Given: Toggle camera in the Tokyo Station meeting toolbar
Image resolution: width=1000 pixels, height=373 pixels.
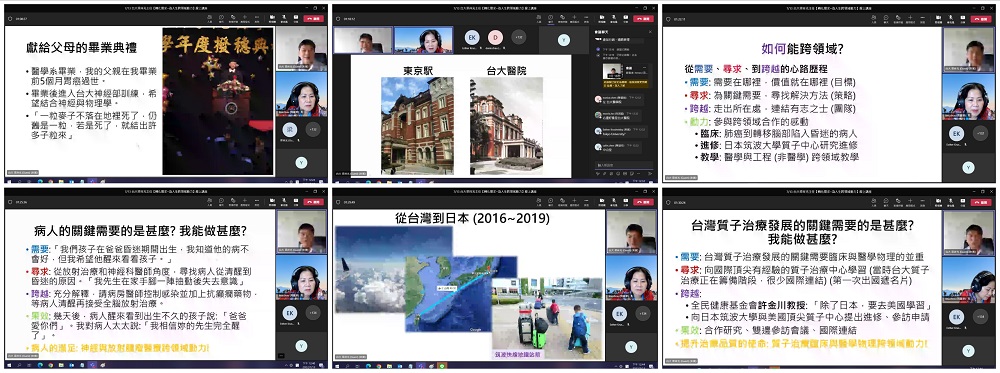Looking at the screenshot, I should point(602,17).
